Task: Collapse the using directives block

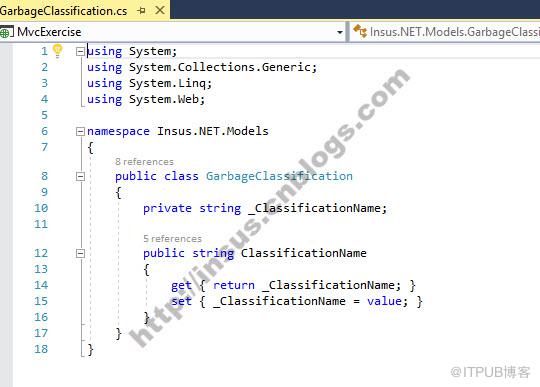Action: (80, 52)
